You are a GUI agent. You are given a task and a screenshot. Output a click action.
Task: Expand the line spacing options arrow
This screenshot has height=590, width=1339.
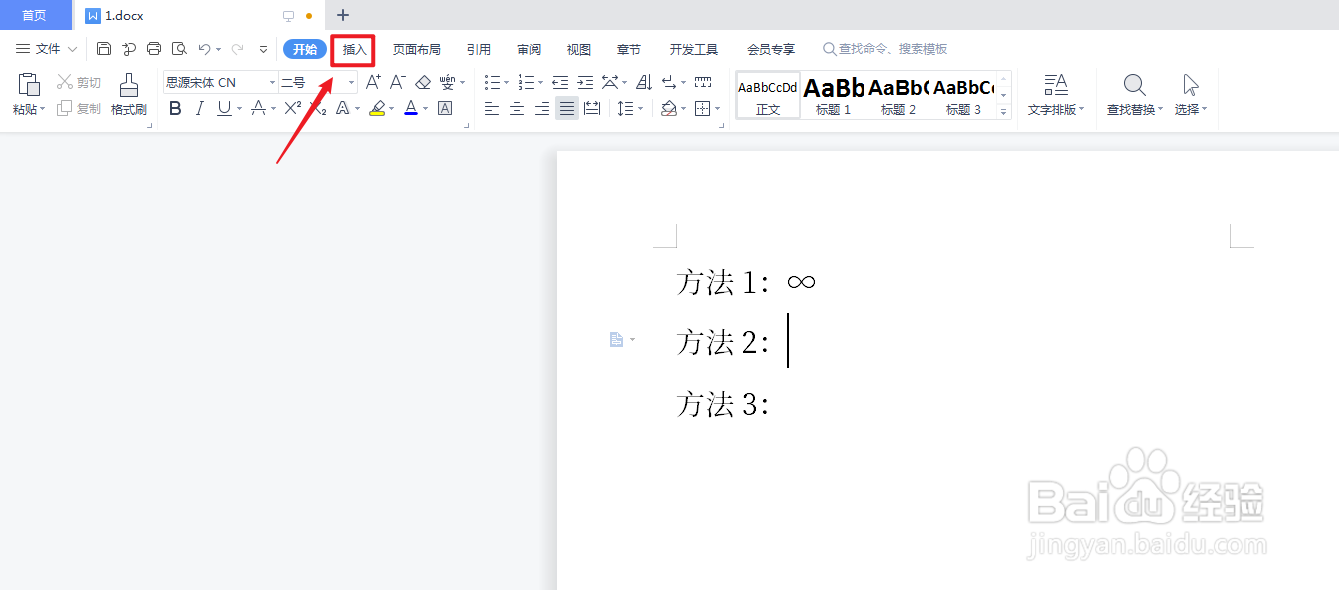click(640, 108)
